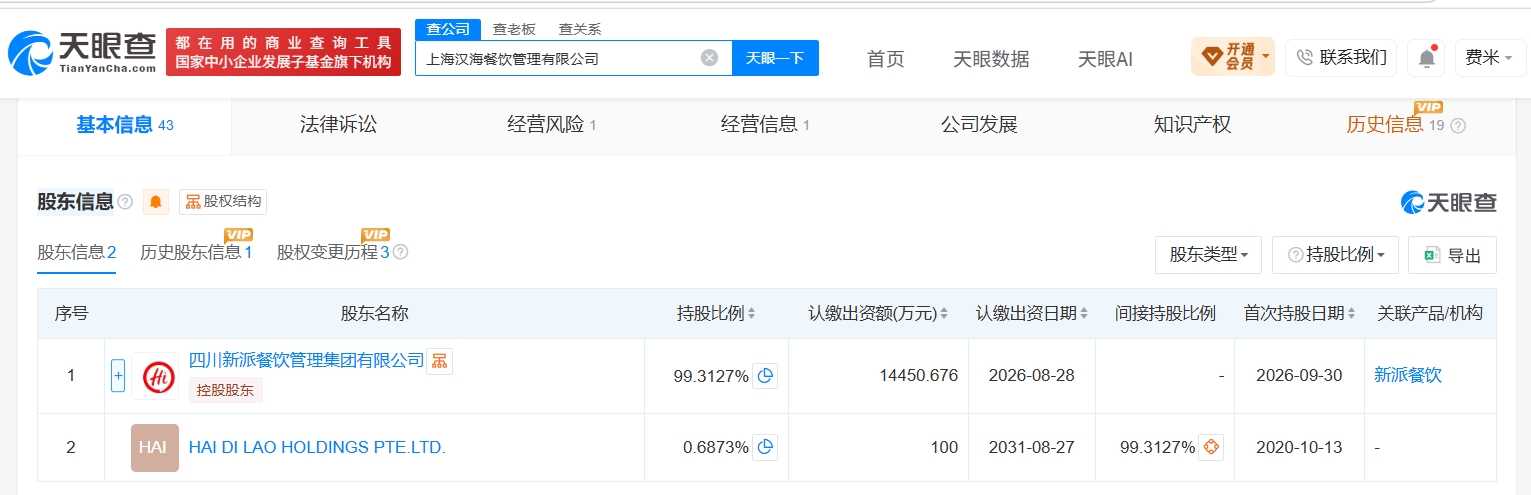Click pie chart icon beside 0.6873% holding
The height and width of the screenshot is (495, 1531).
tap(765, 447)
